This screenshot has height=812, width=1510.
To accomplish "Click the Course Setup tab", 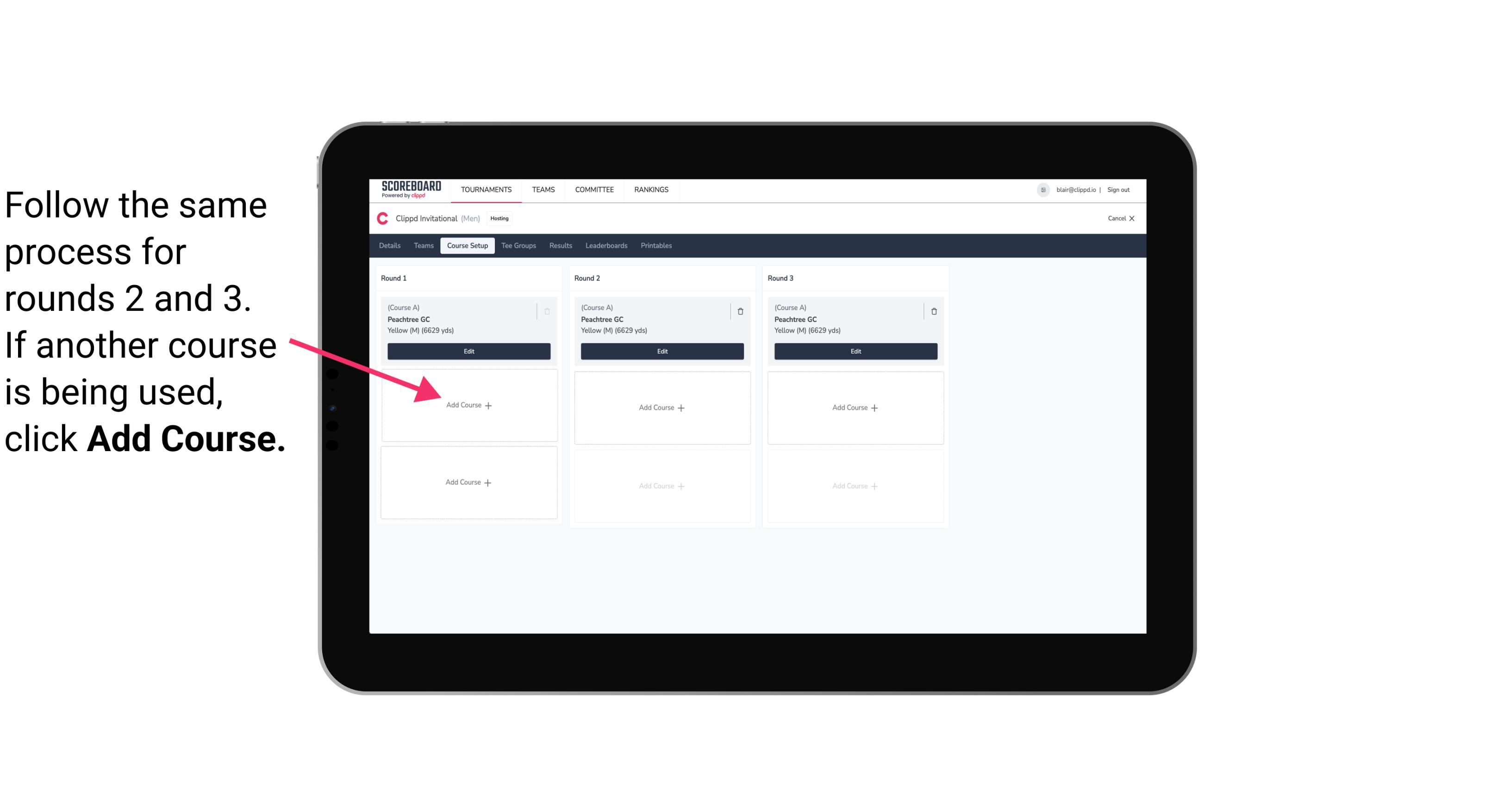I will (467, 245).
